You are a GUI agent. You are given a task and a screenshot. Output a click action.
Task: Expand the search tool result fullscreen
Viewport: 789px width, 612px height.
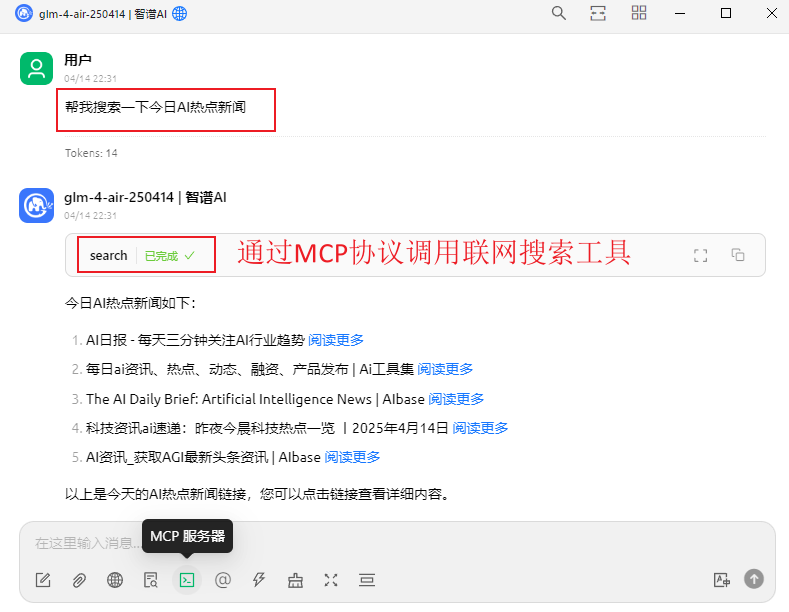[x=700, y=255]
